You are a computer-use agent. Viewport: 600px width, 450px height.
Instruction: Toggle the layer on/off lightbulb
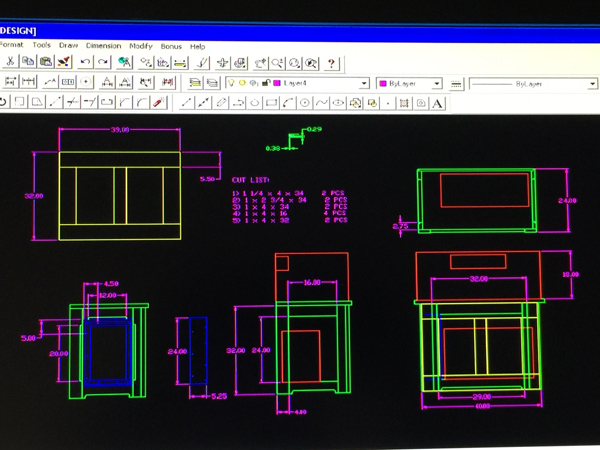coord(231,84)
